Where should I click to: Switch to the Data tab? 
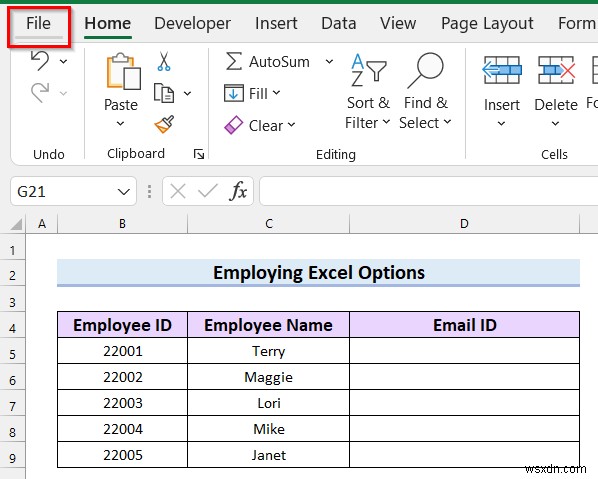point(339,24)
